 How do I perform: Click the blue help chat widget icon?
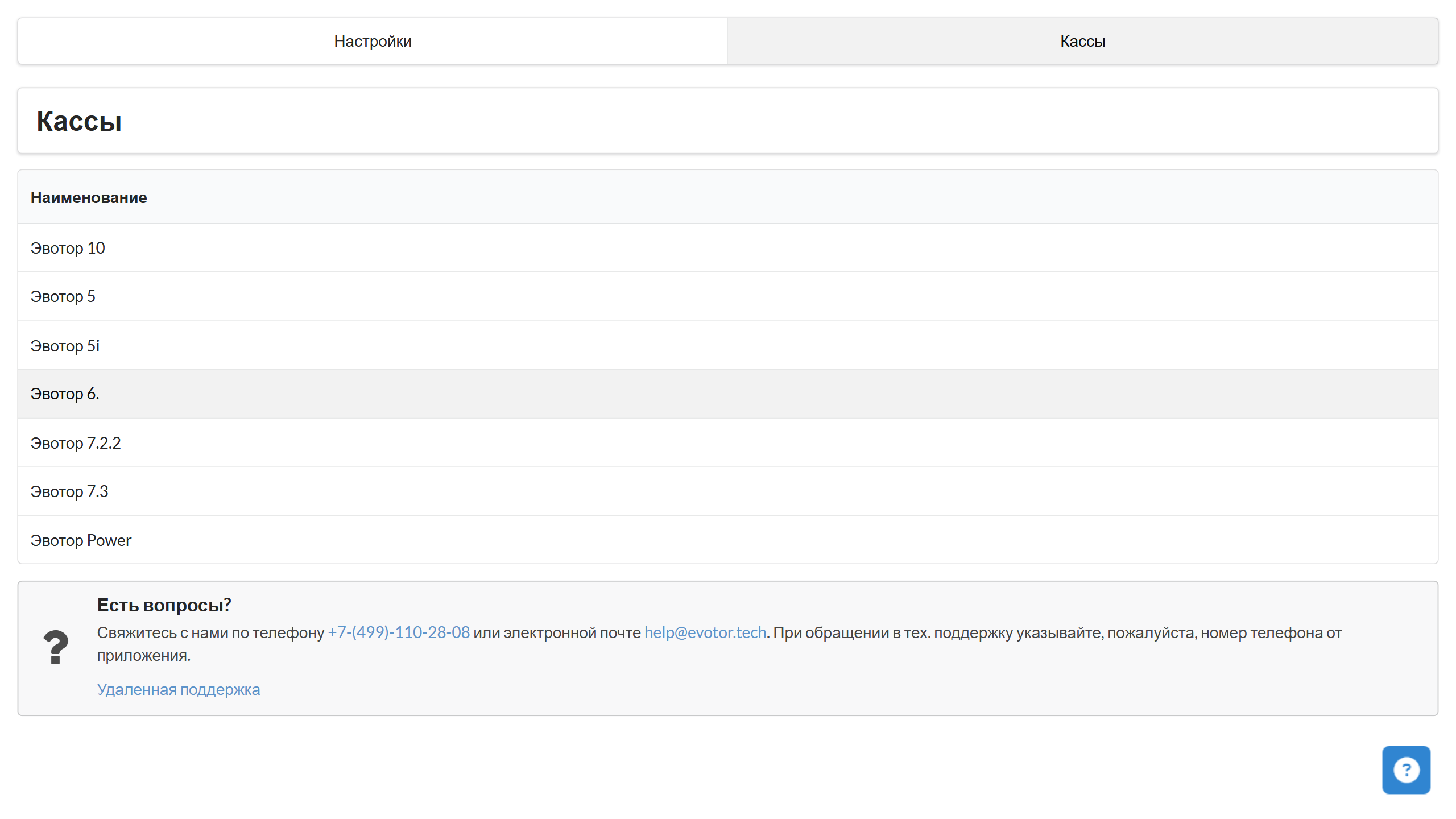tap(1405, 770)
